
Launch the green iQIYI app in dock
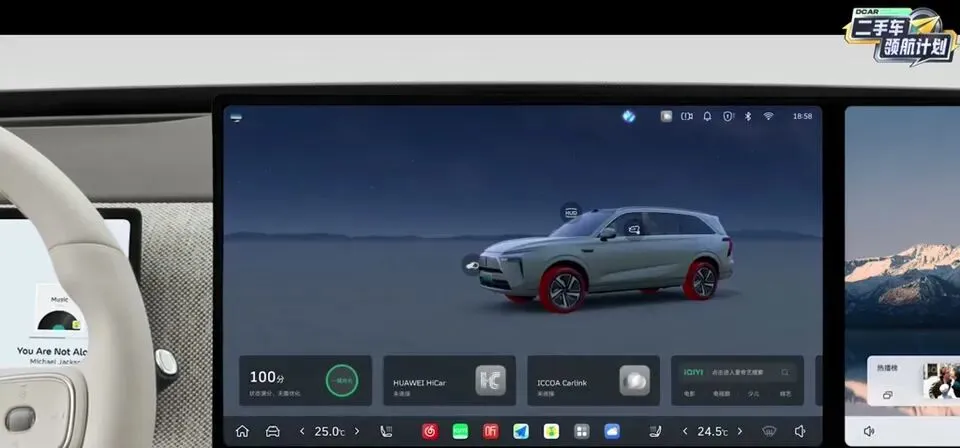click(460, 431)
